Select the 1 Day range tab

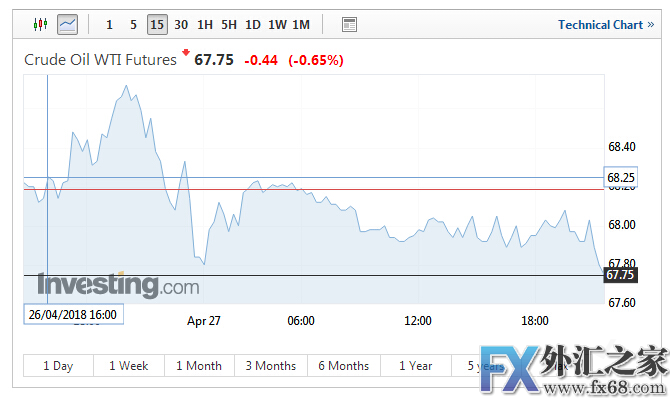(x=58, y=366)
